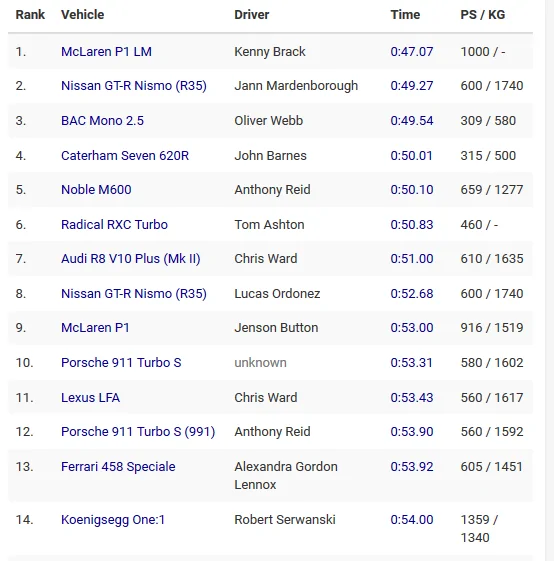Click the Driver column header
554x561 pixels.
pyautogui.click(x=252, y=15)
